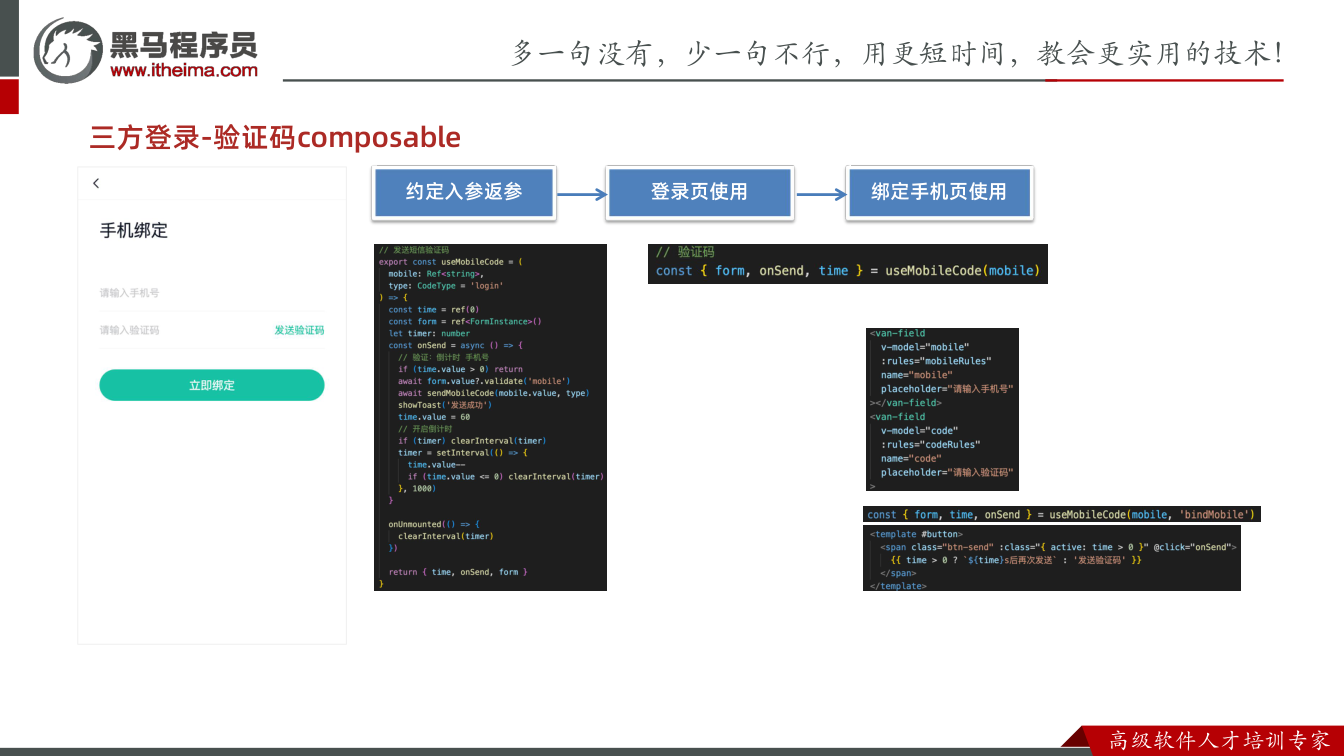The width and height of the screenshot is (1344, 756).
Task: Select the 登录页使用 step box
Action: coord(699,192)
